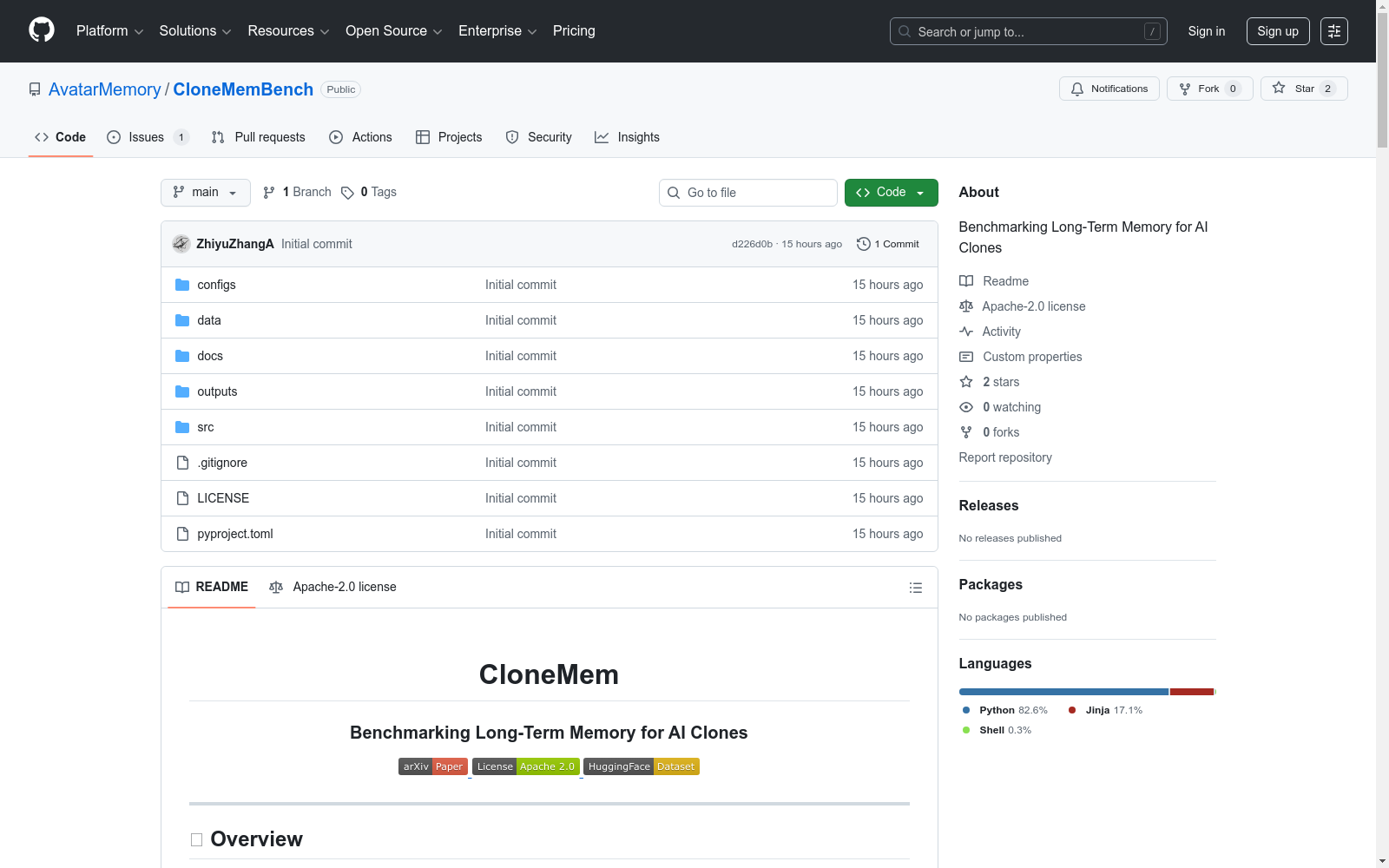The width and height of the screenshot is (1389, 868).
Task: Click the ZhiyuZhangA avatar thumbnail
Action: point(181,244)
